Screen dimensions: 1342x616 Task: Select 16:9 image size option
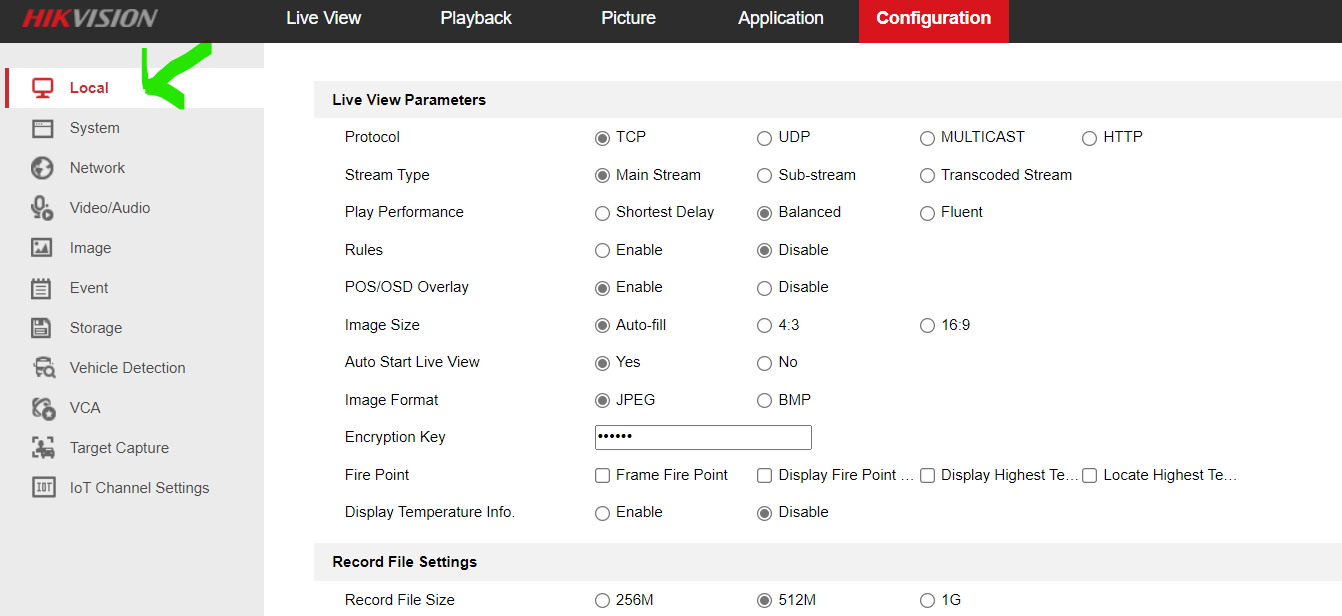pyautogui.click(x=927, y=326)
